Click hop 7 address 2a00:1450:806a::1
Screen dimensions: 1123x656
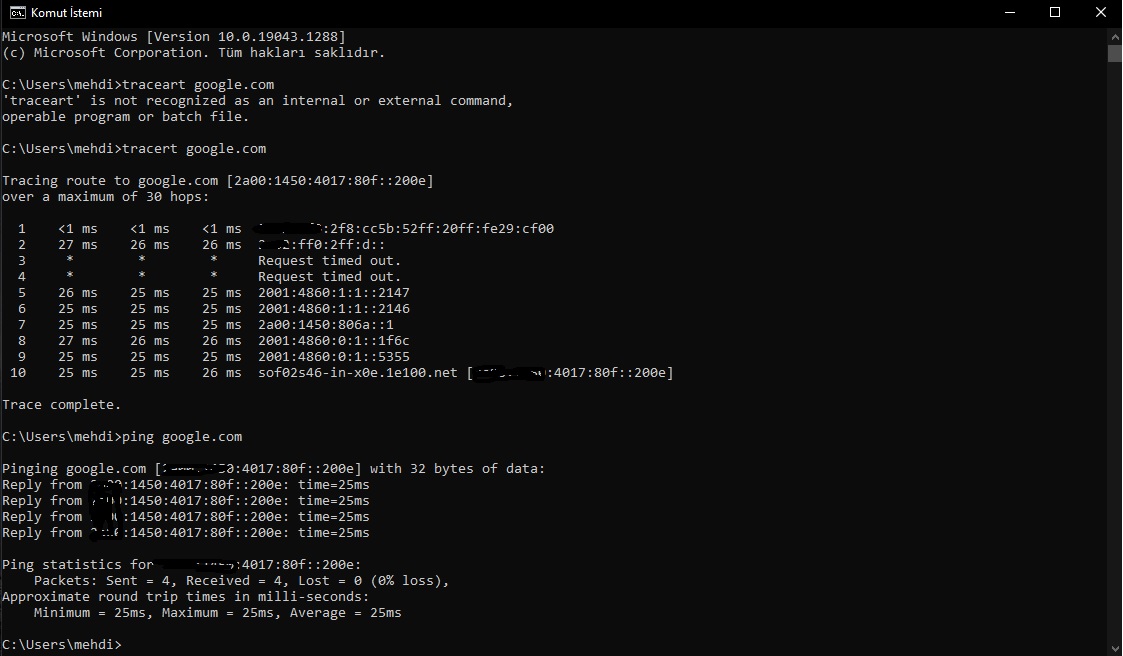pos(326,324)
